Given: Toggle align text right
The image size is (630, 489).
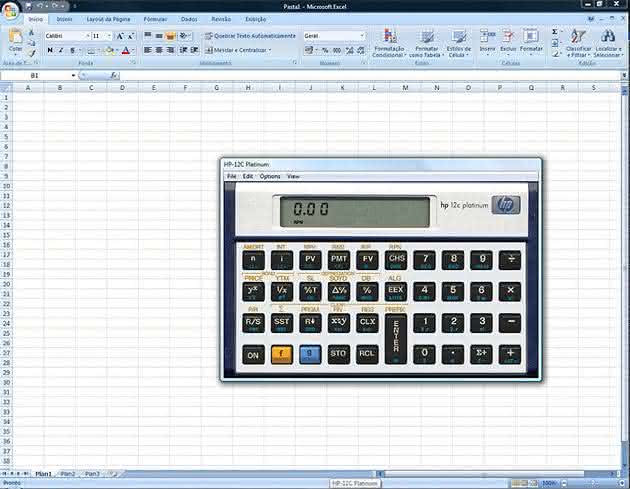Looking at the screenshot, I should pos(170,50).
